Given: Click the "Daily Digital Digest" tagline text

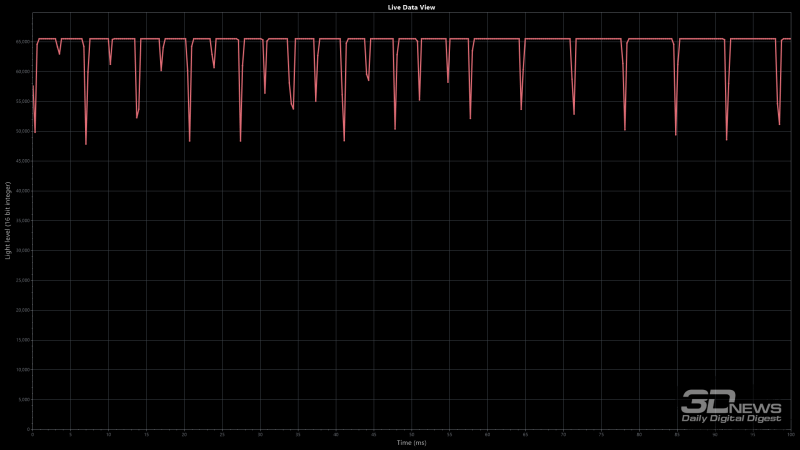Looking at the screenshot, I should point(732,418).
